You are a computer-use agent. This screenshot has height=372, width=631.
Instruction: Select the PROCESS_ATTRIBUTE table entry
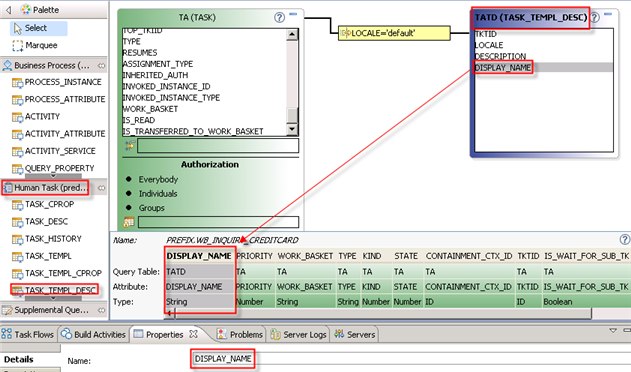tap(59, 99)
